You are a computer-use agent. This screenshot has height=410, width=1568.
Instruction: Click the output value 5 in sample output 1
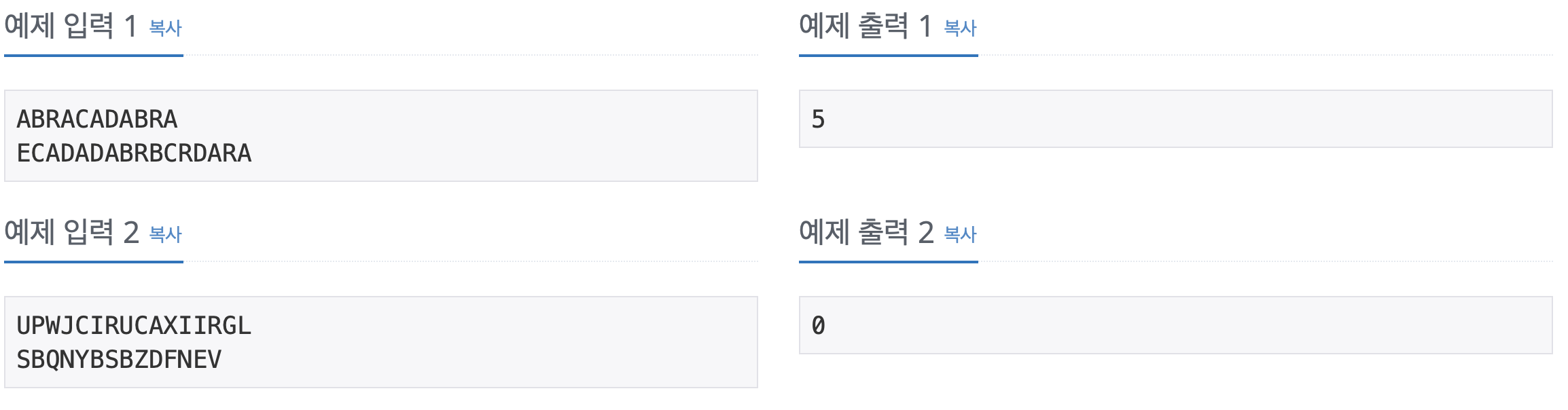(817, 117)
